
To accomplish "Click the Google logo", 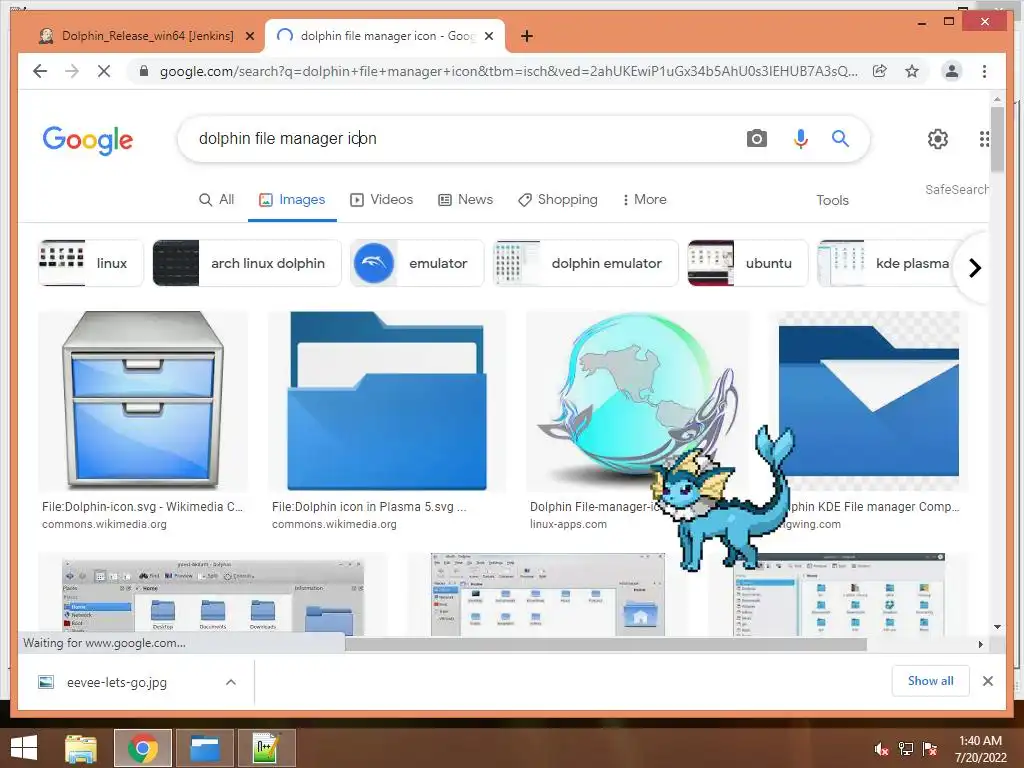I will (x=88, y=140).
